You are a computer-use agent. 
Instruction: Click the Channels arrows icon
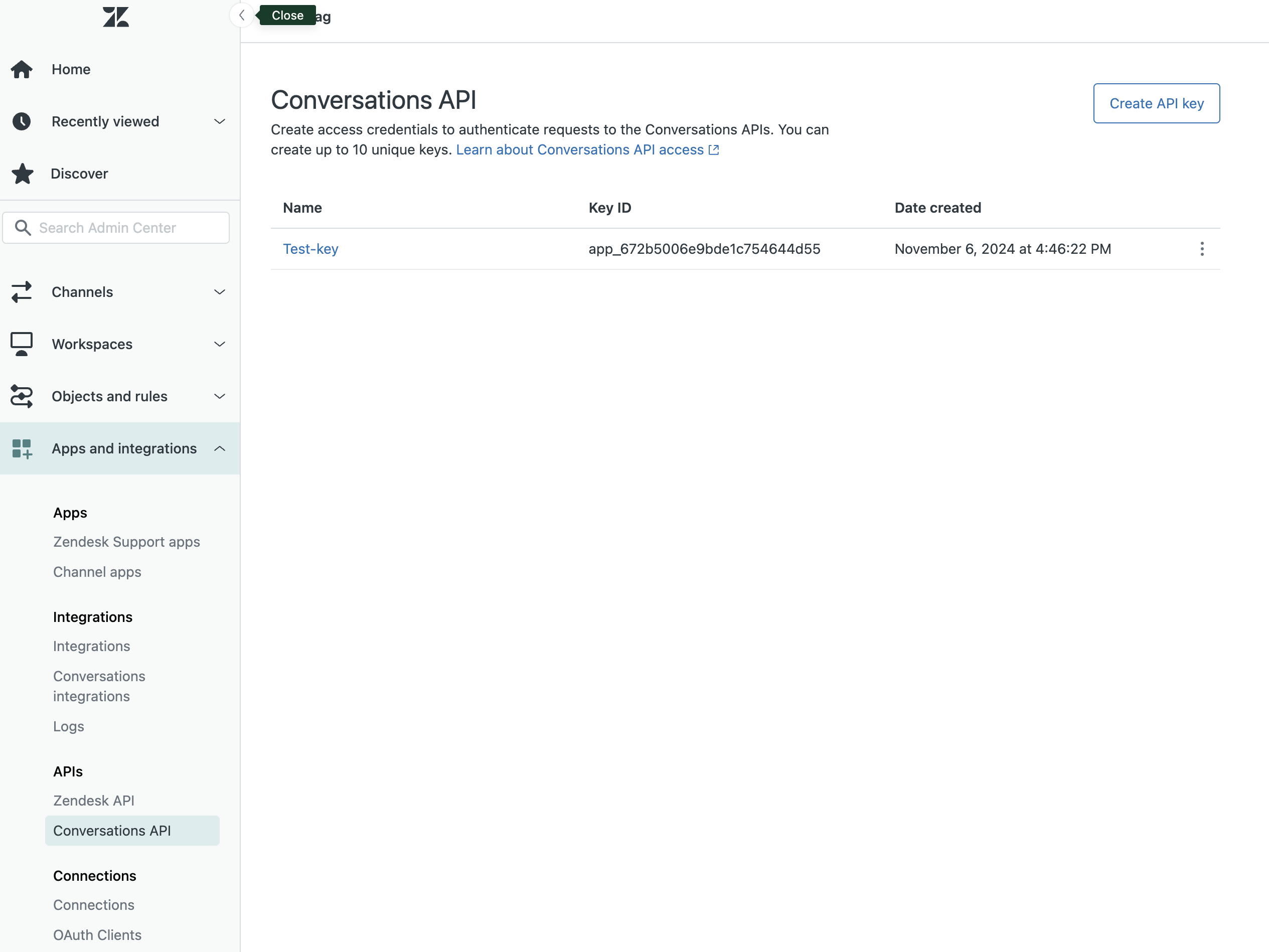tap(22, 292)
